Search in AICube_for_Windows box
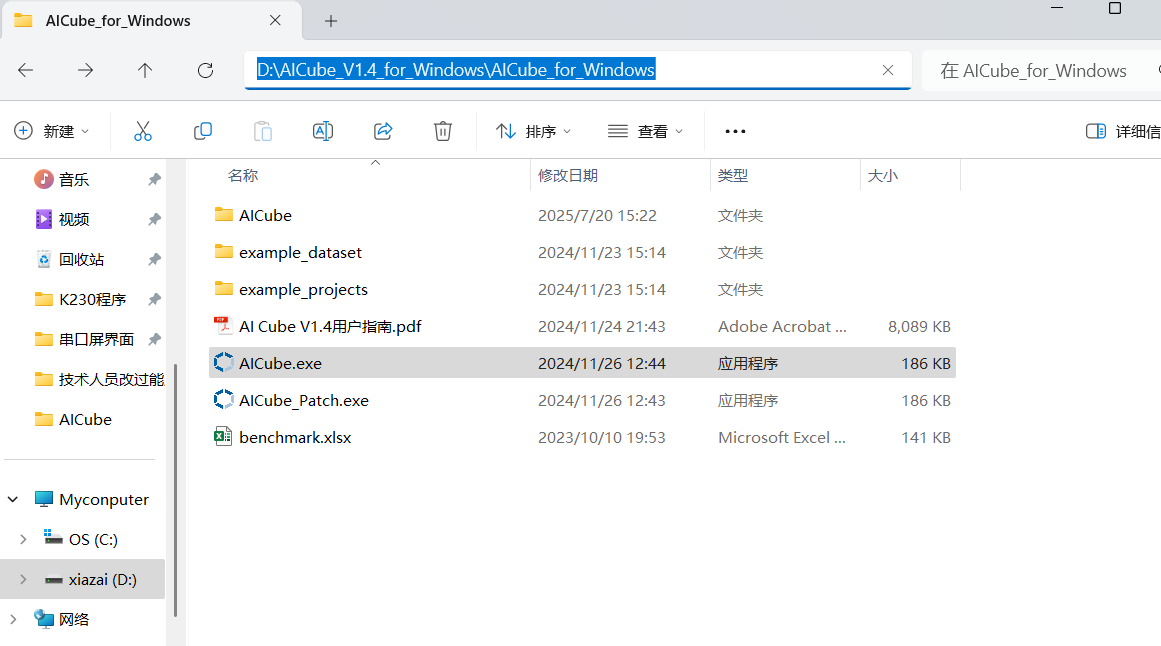 tap(1040, 70)
